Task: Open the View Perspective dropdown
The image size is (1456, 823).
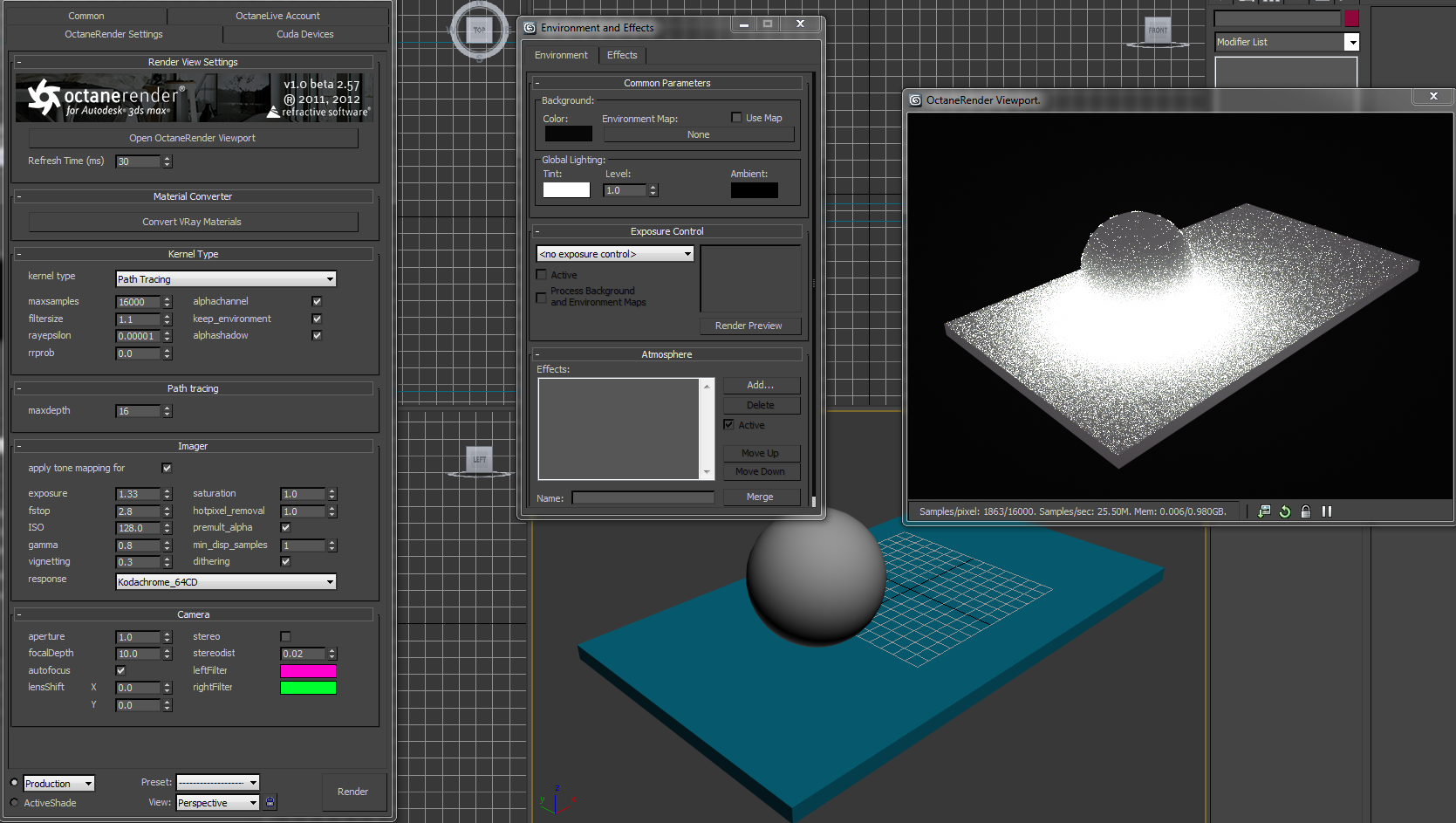Action: click(217, 803)
